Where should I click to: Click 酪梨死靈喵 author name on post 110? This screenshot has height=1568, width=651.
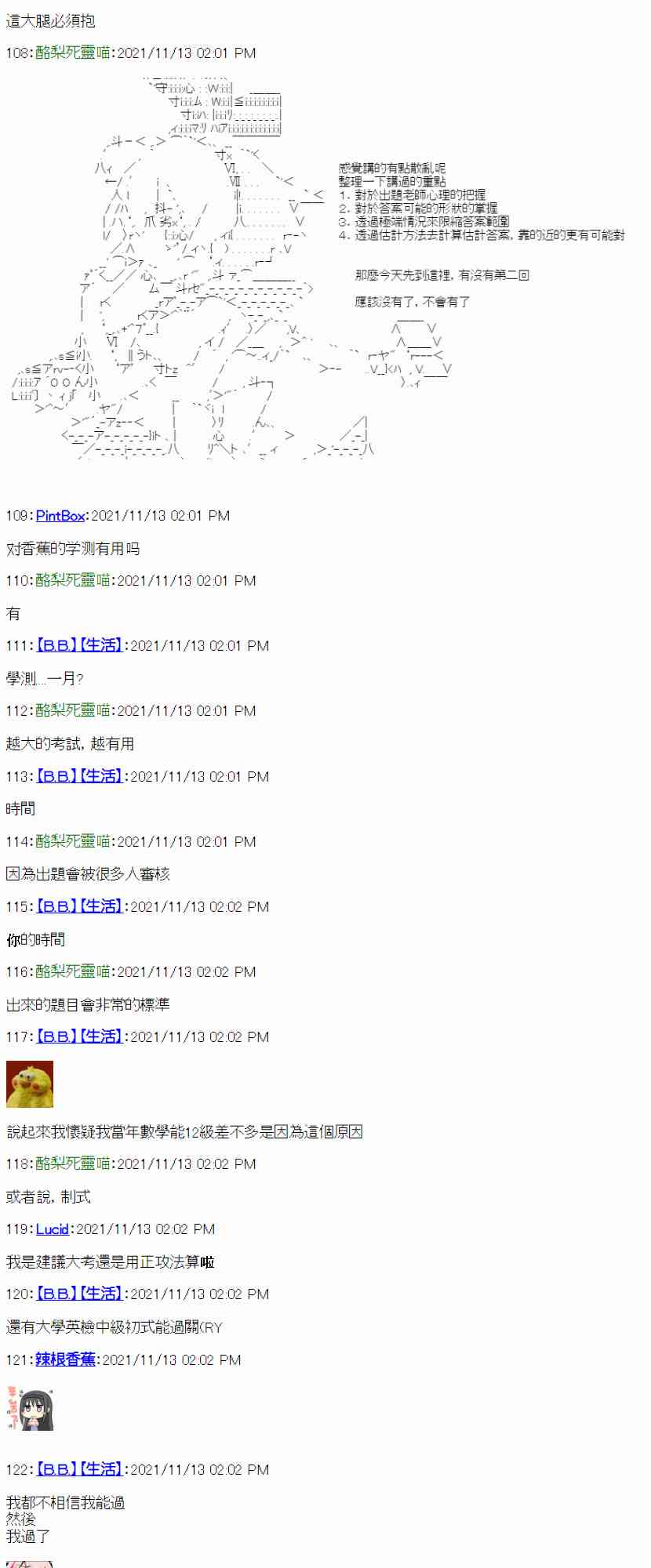(73, 580)
